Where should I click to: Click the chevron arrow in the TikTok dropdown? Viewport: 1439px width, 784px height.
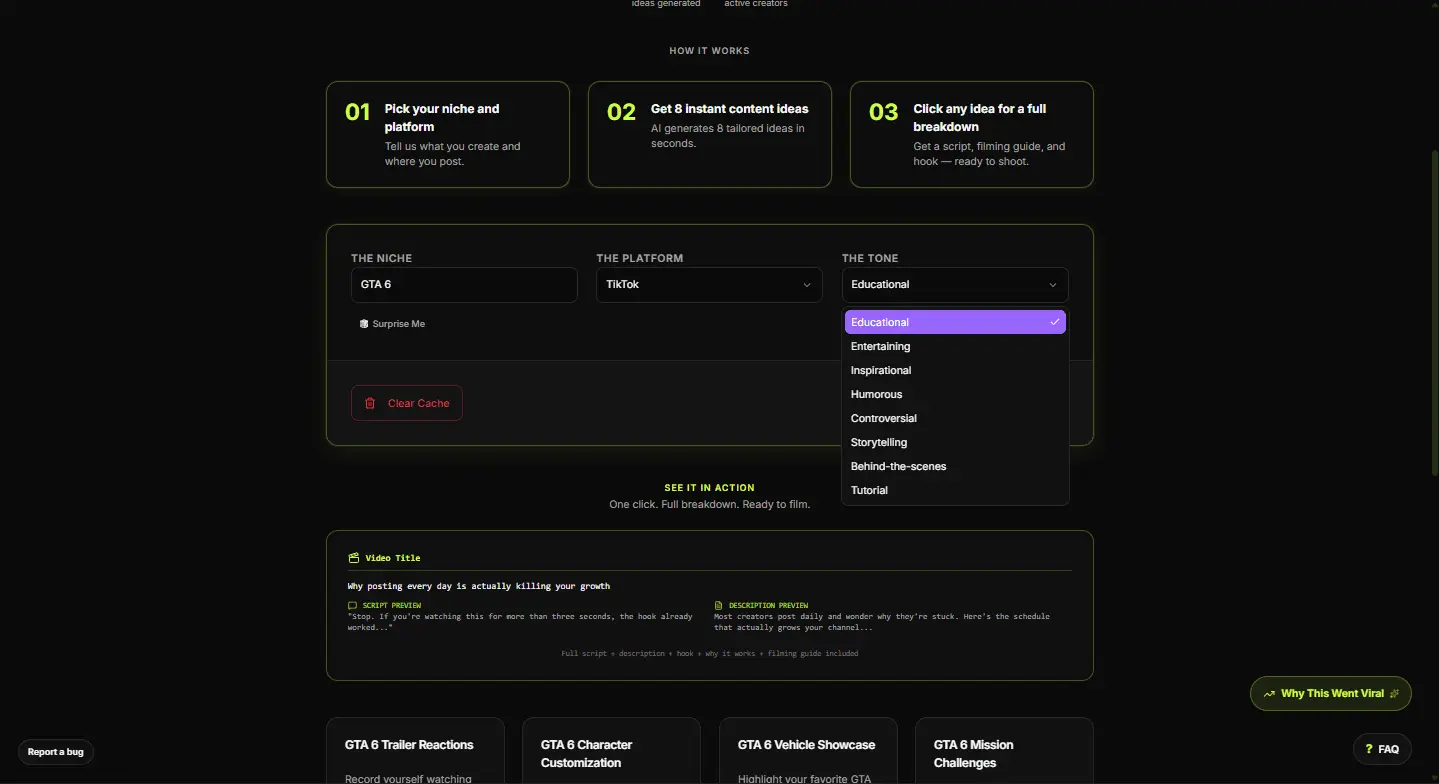[807, 285]
